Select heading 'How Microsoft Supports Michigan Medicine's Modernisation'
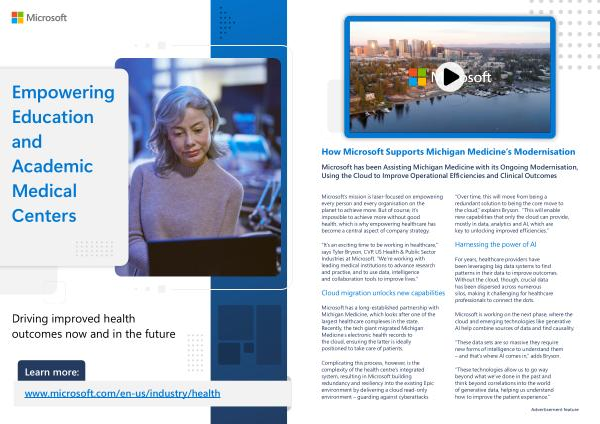600x424 pixels. pyautogui.click(x=448, y=152)
